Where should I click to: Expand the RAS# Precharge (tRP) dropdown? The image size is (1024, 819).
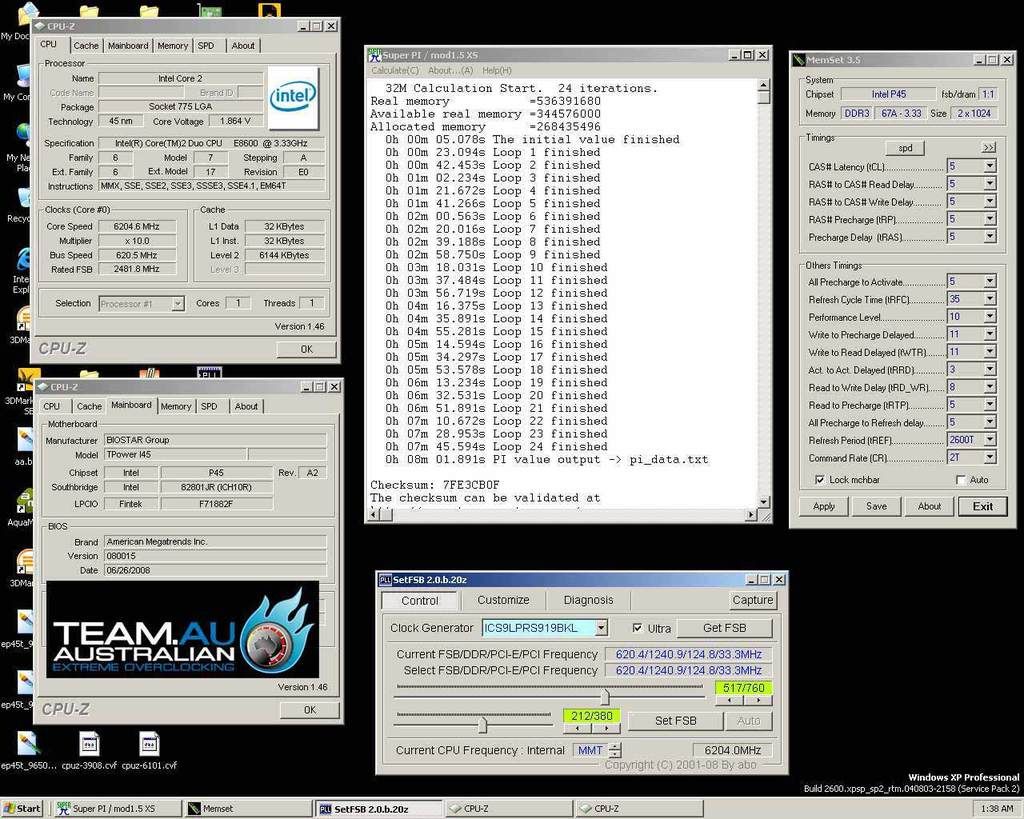pos(990,219)
